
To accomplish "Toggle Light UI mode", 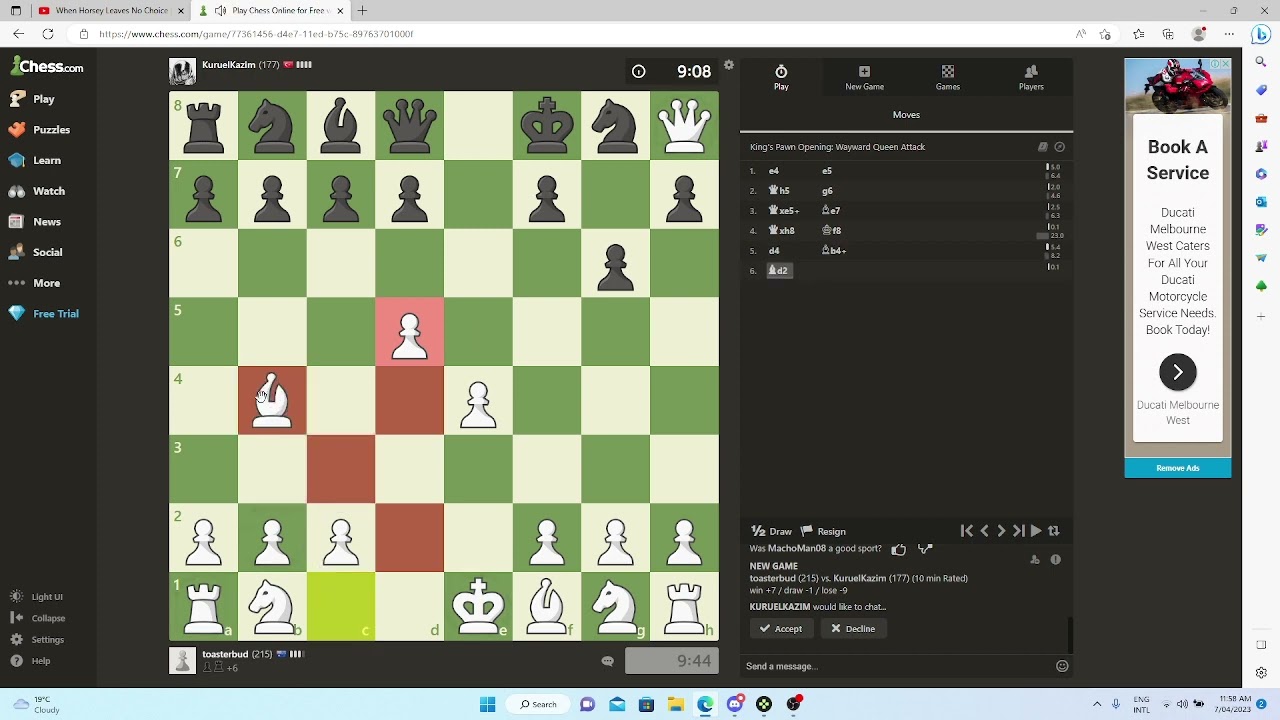I will click(37, 597).
